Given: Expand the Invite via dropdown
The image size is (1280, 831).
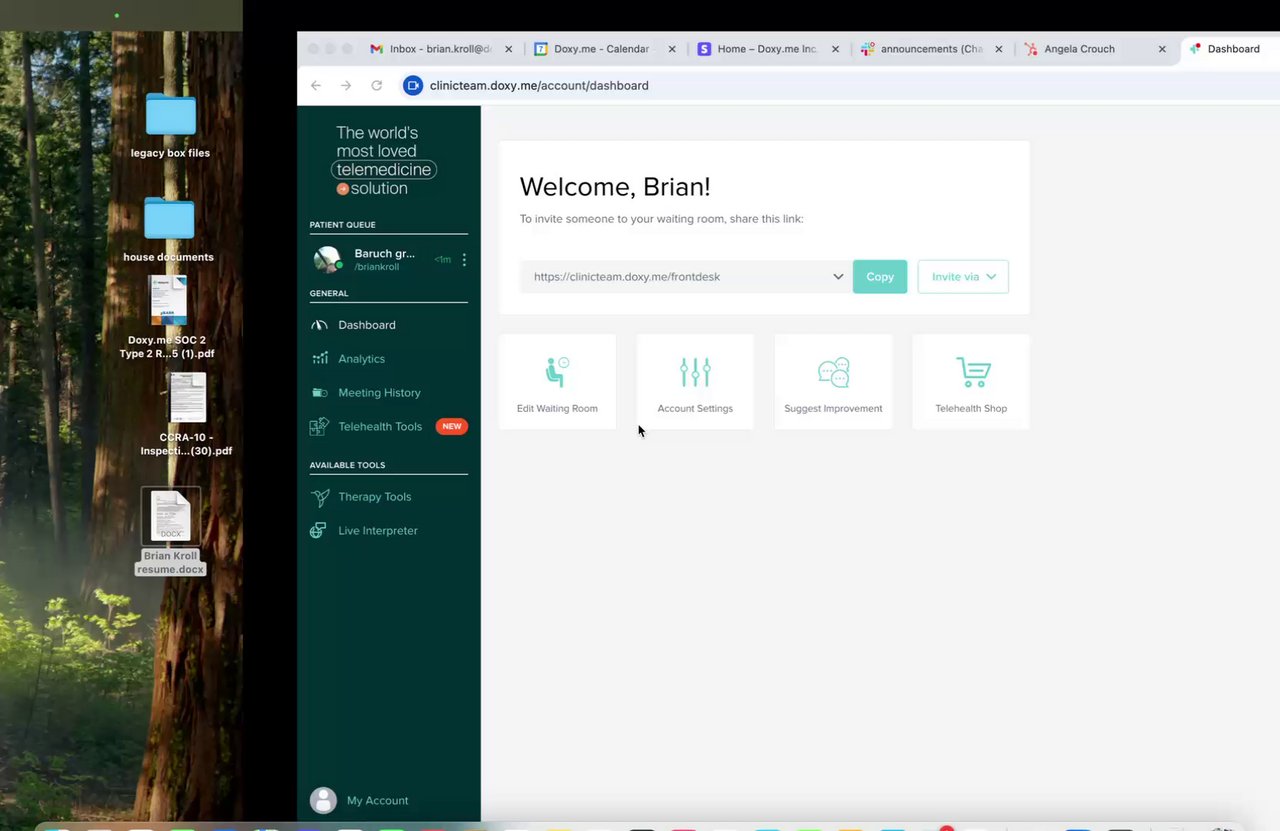Looking at the screenshot, I should 963,277.
